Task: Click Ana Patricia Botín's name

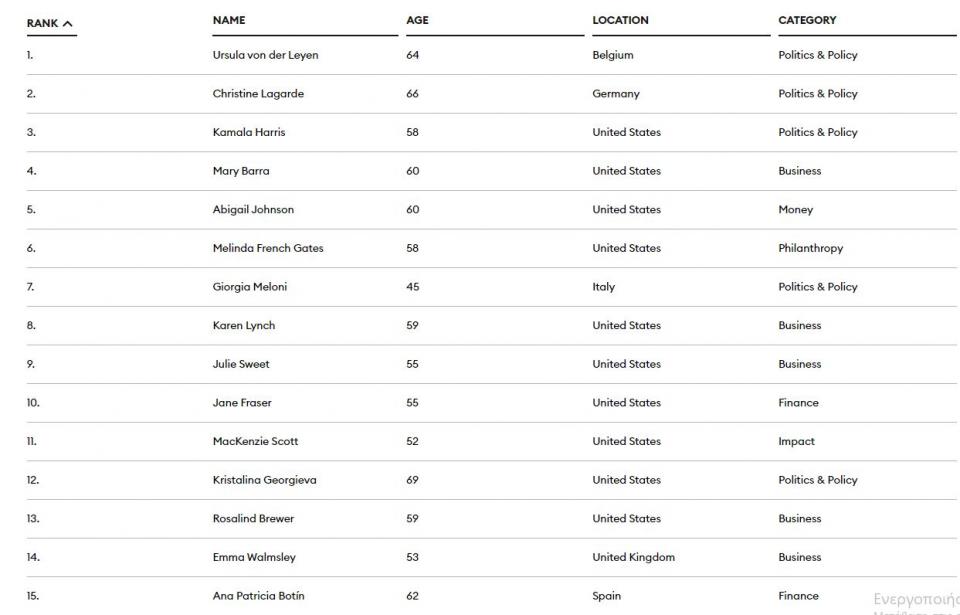Action: pos(258,596)
